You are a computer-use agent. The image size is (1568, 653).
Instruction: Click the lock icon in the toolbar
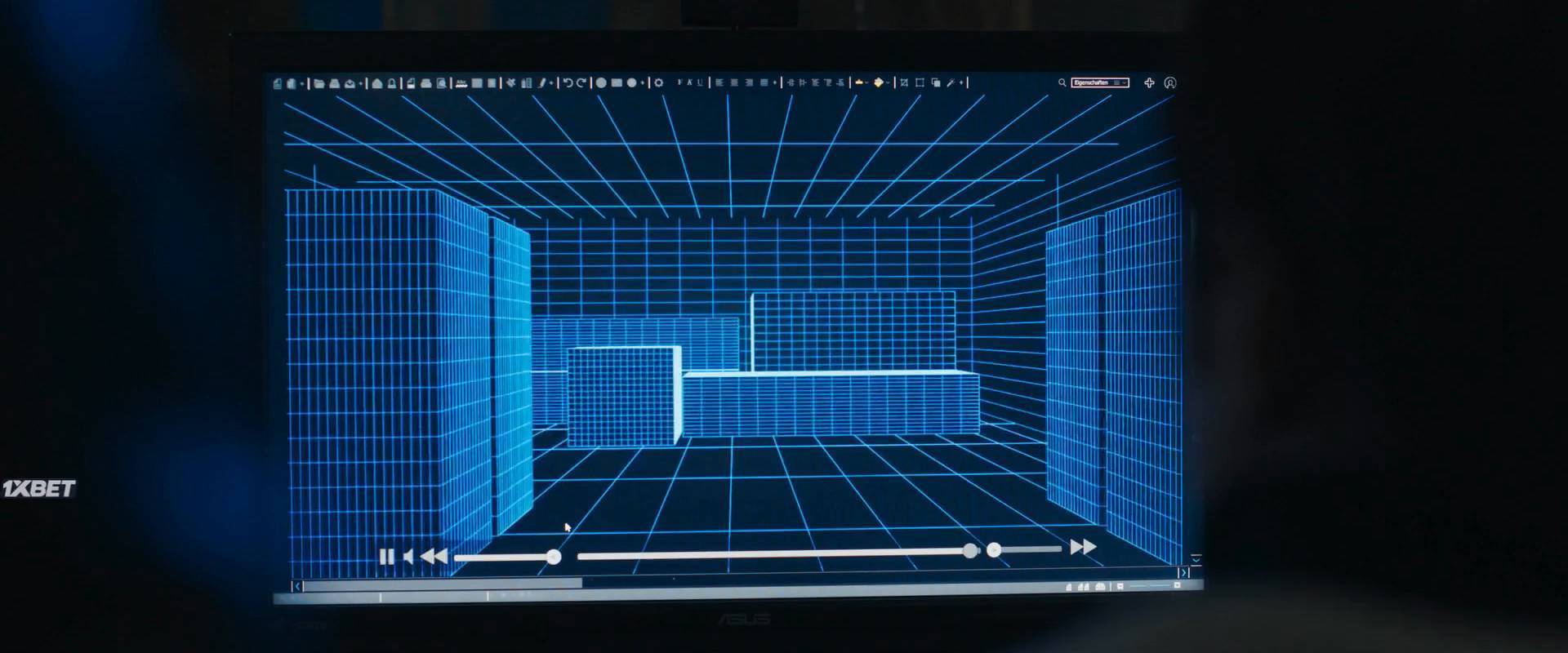(392, 82)
